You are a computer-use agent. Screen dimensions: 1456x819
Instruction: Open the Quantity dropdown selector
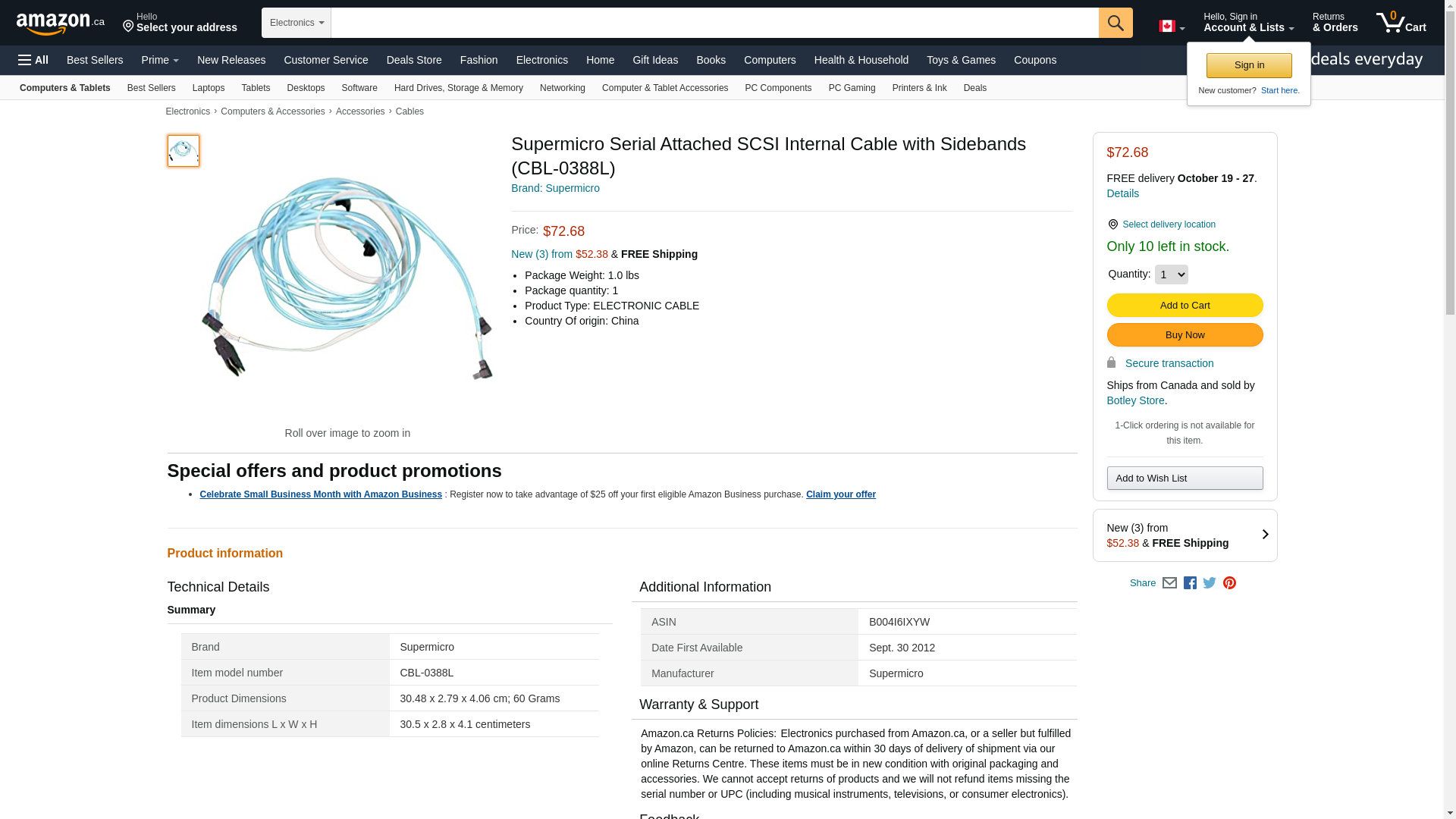1171,275
